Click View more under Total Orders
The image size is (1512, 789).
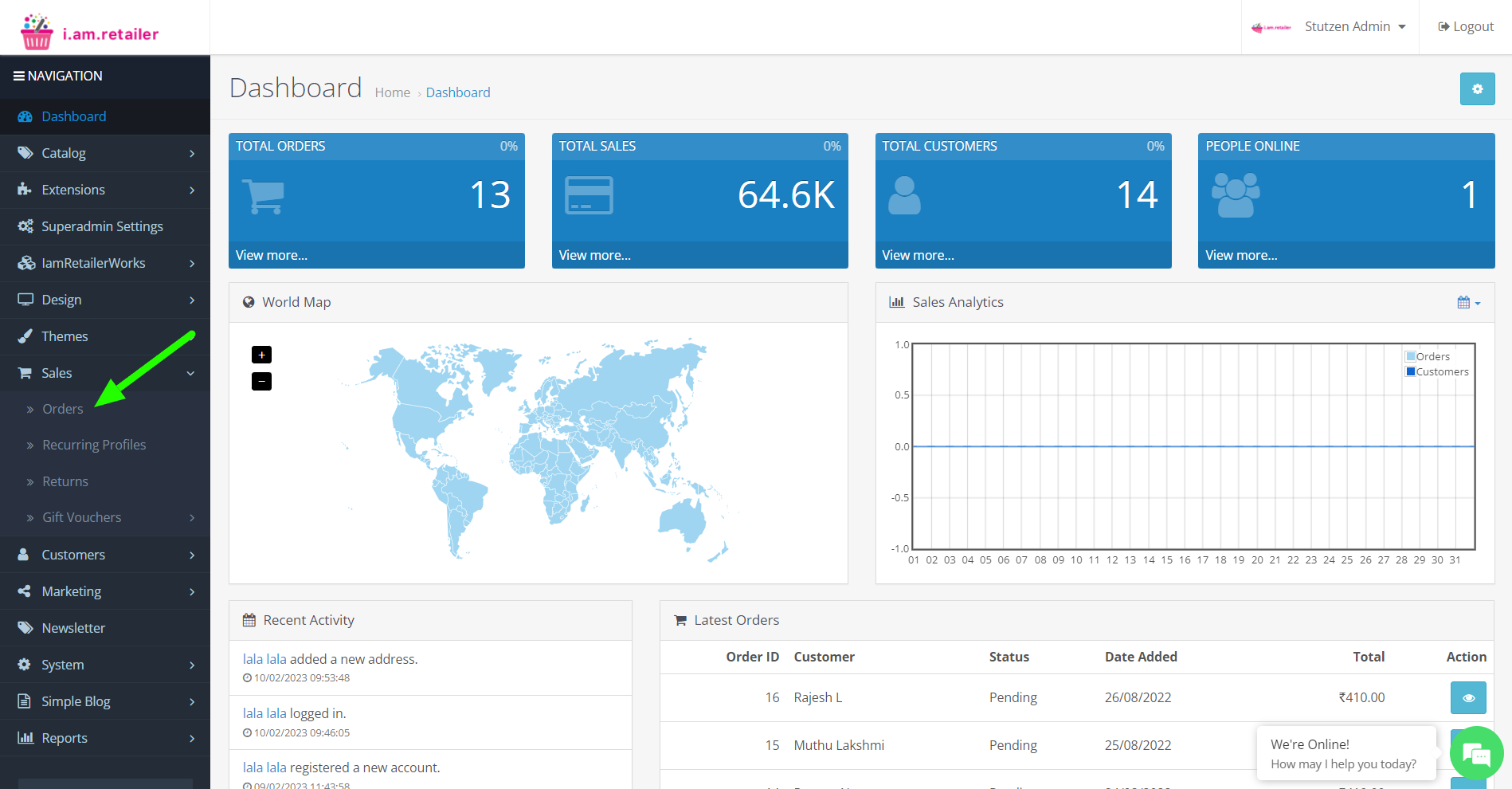pyautogui.click(x=272, y=255)
